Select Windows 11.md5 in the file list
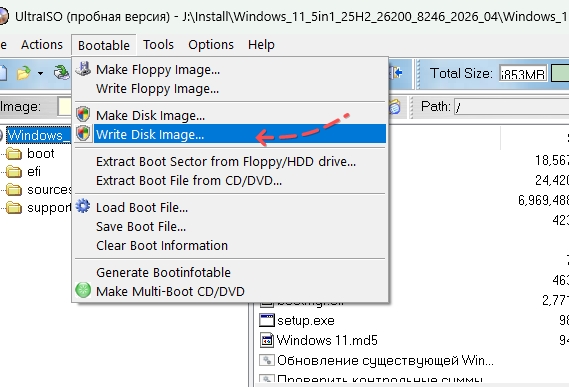This screenshot has height=387, width=569. [327, 340]
